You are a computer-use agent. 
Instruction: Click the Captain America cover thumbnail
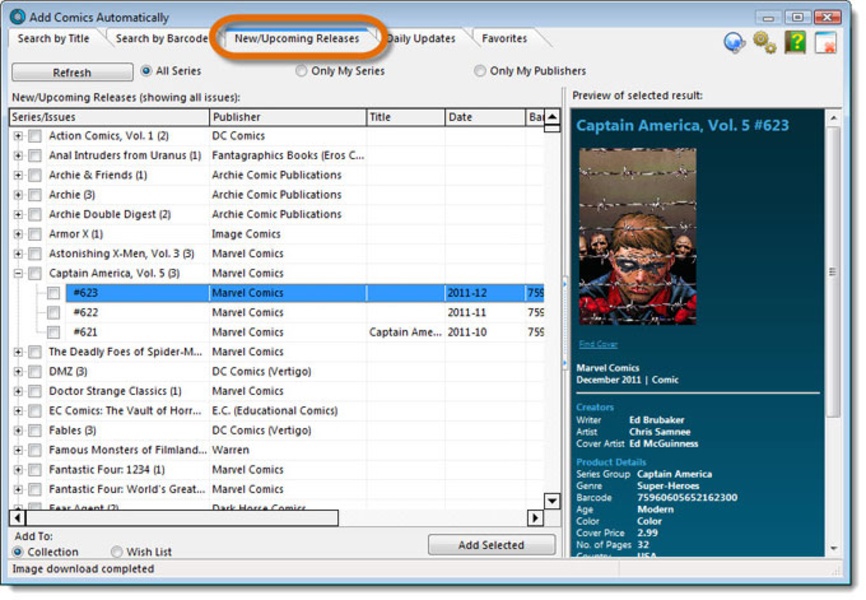click(637, 236)
